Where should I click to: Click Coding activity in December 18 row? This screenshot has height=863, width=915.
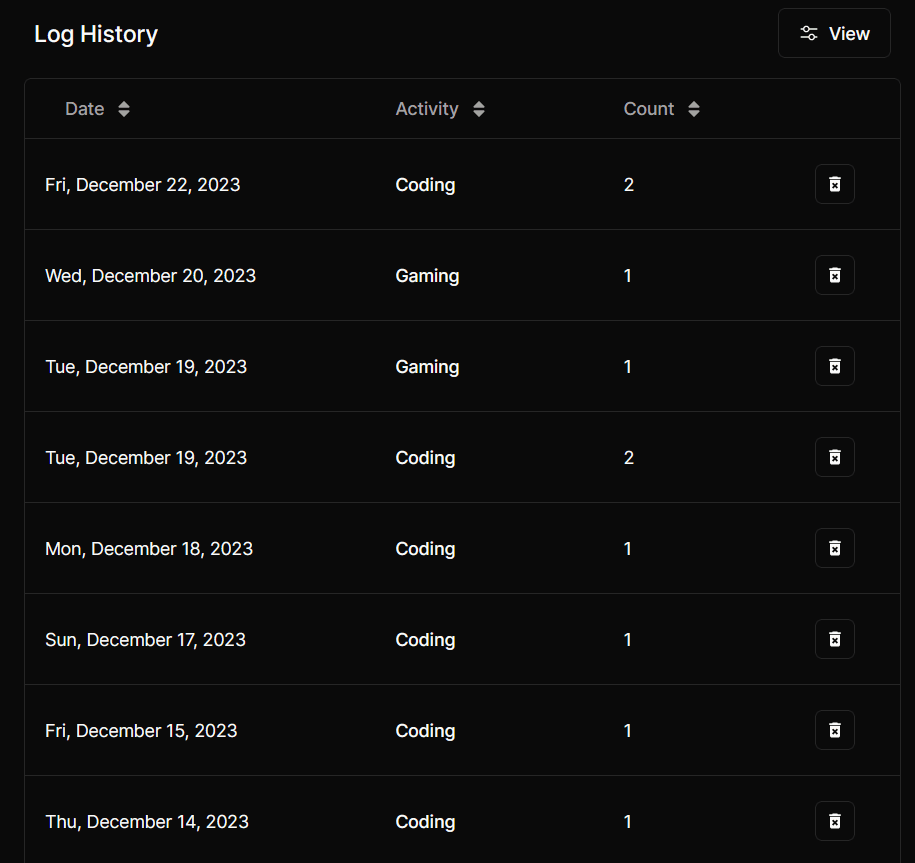coord(425,549)
